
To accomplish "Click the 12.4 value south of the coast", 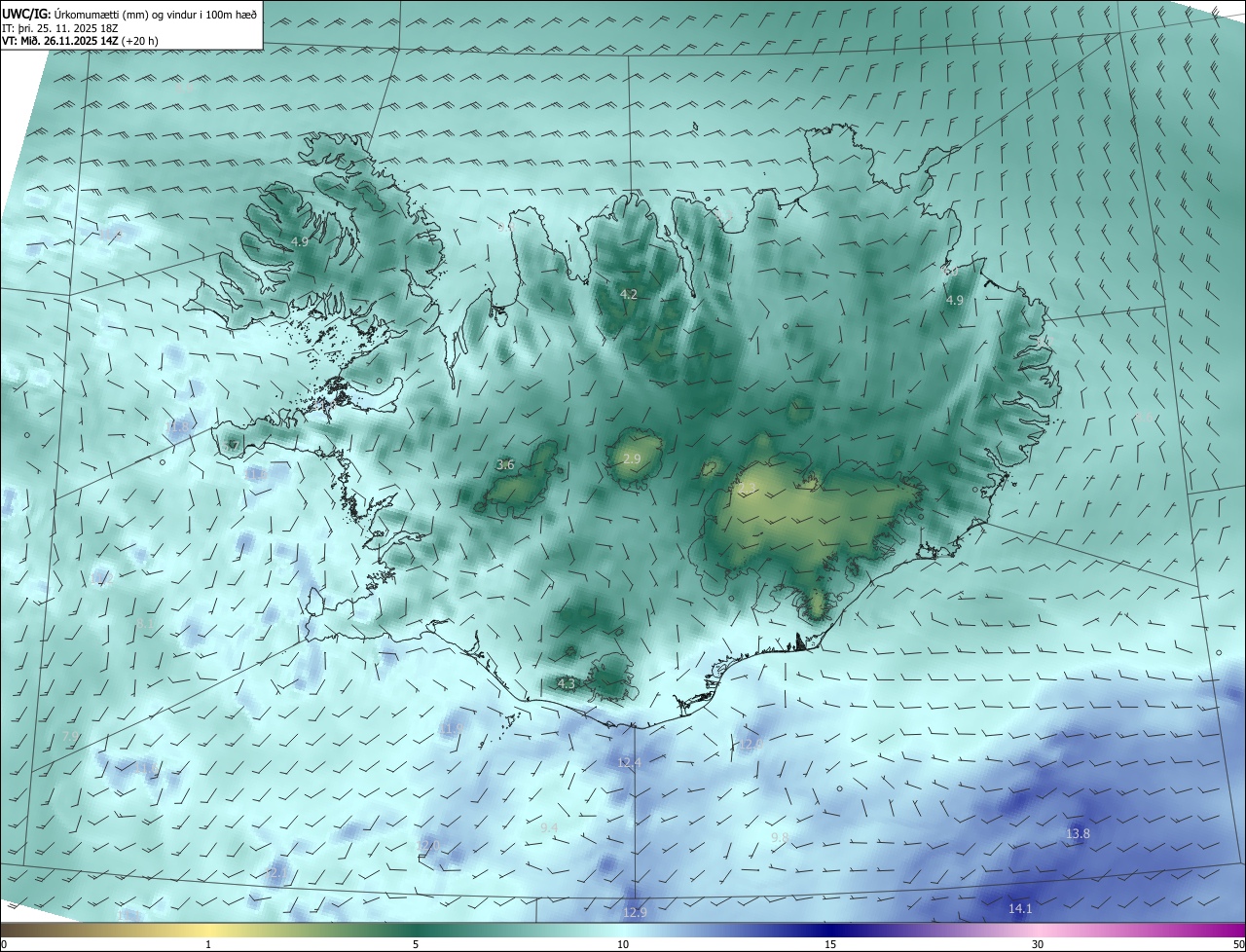I will pos(630,763).
